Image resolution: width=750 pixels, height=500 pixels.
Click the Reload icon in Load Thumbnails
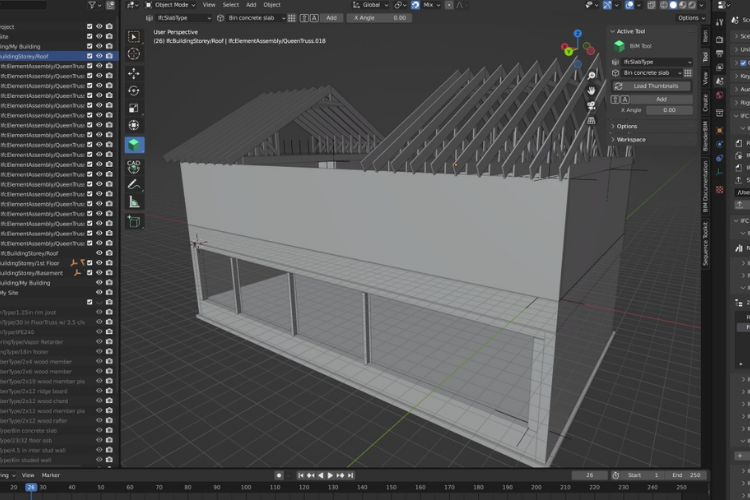618,86
